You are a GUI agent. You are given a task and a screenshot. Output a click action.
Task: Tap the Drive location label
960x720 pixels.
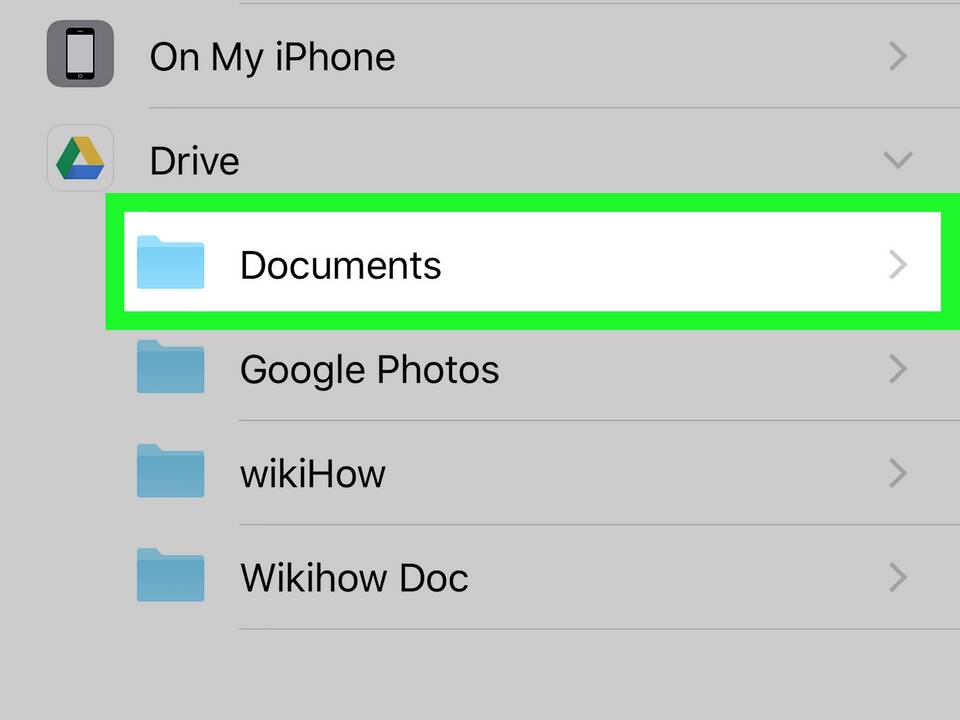click(x=195, y=161)
